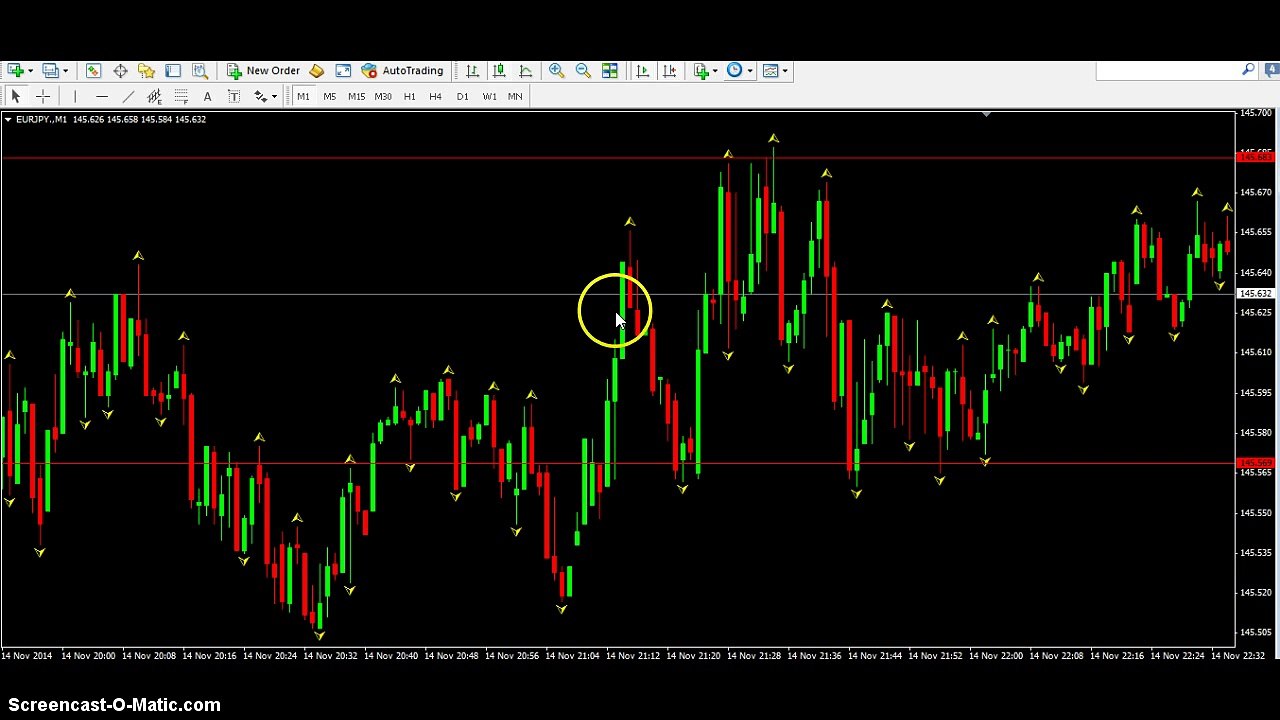
Task: Toggle the AutoTrading button
Action: click(x=402, y=70)
